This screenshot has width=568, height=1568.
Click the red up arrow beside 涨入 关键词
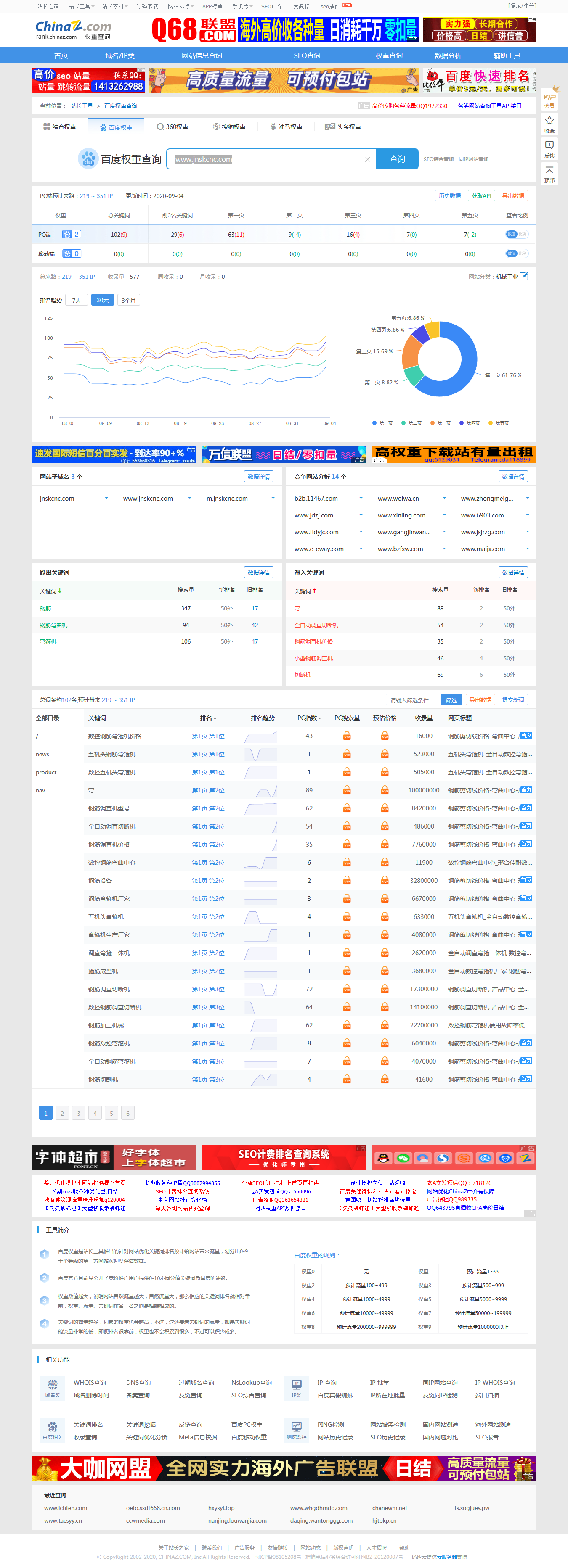coord(314,591)
